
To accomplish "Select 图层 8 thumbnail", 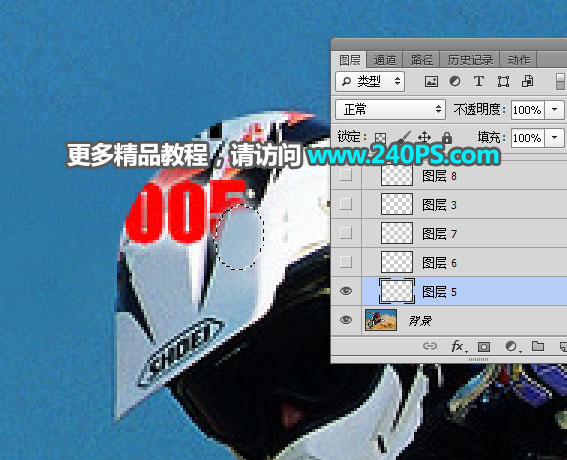I will coord(397,175).
